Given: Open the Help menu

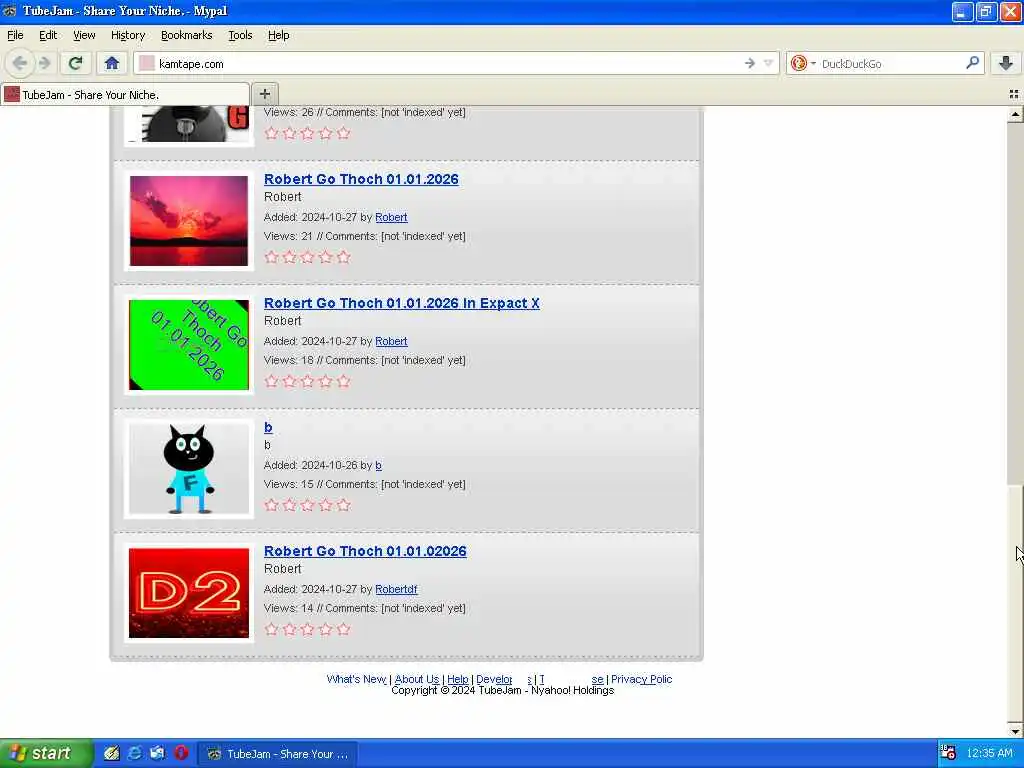Looking at the screenshot, I should pos(278,35).
